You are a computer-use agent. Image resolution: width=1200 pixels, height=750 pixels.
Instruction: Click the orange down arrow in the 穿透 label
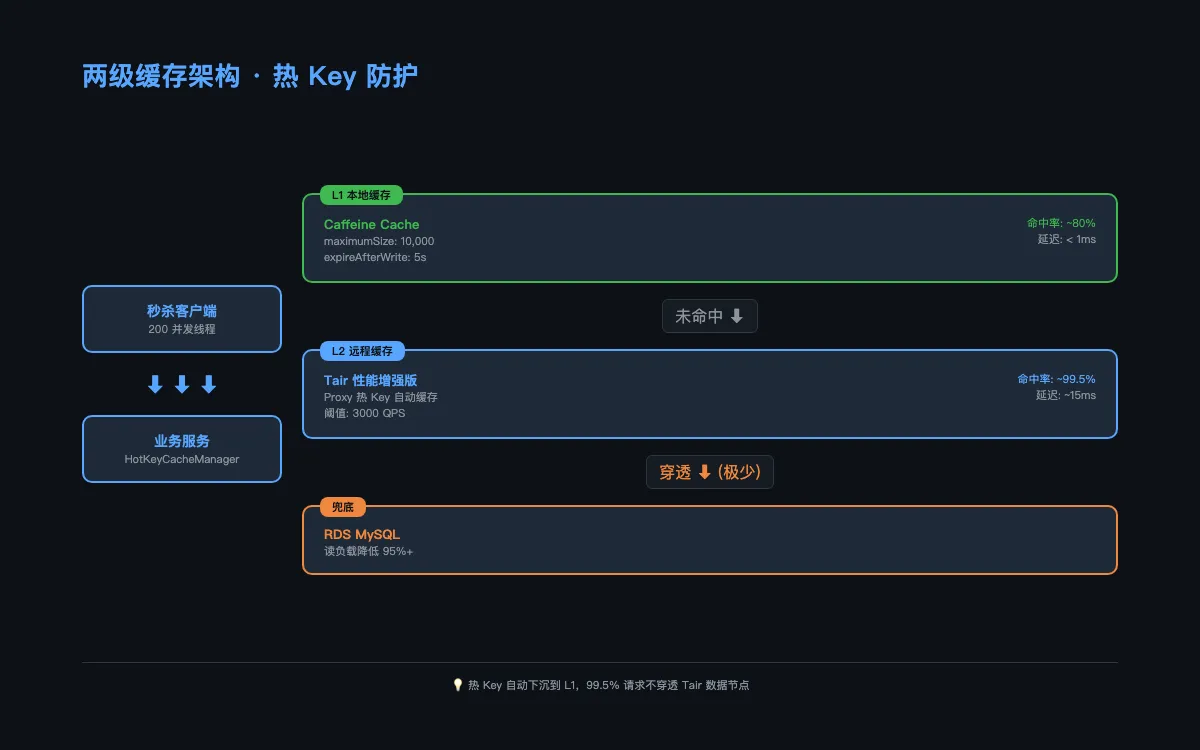[x=704, y=472]
